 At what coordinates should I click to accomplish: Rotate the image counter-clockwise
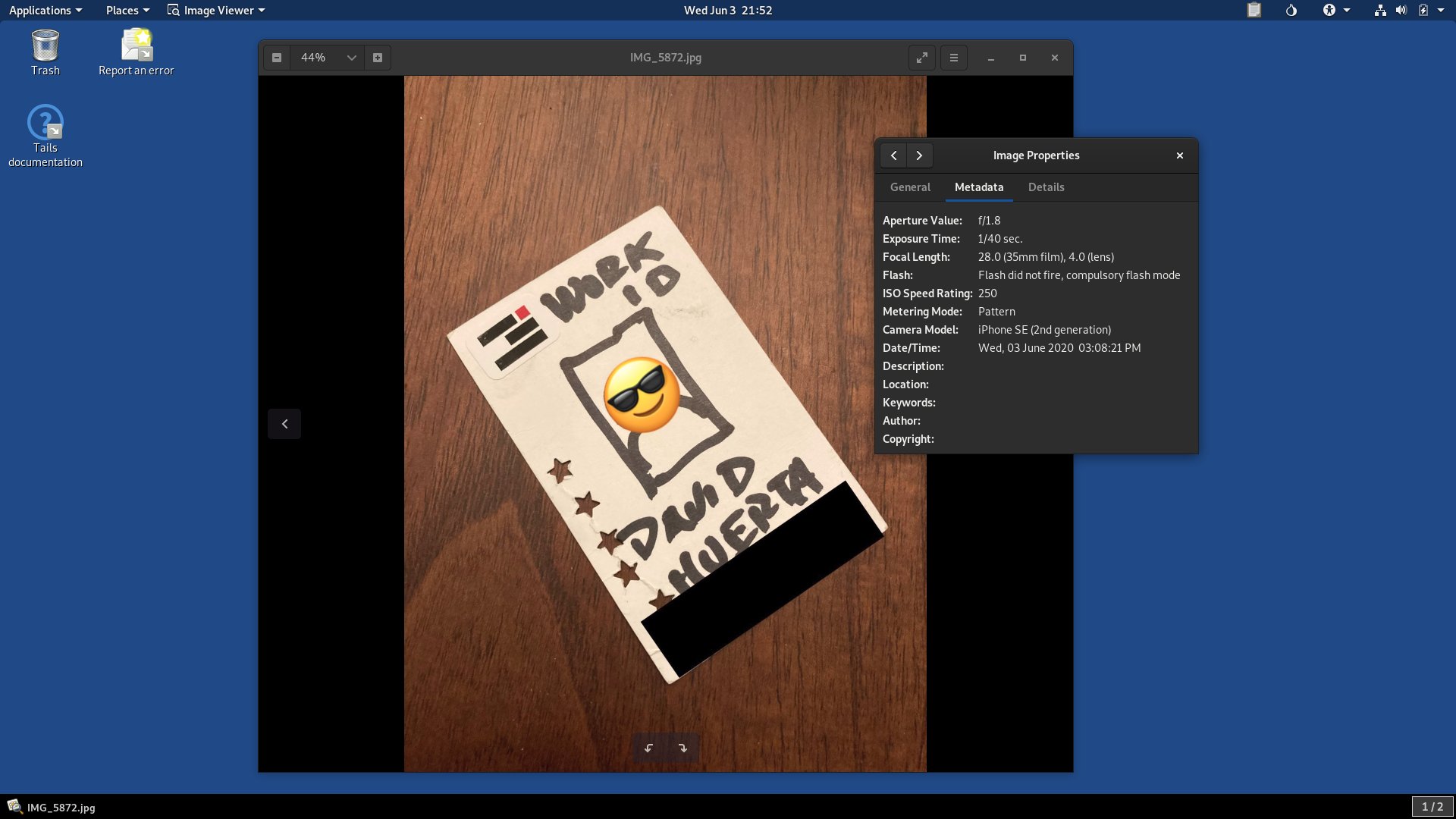649,748
